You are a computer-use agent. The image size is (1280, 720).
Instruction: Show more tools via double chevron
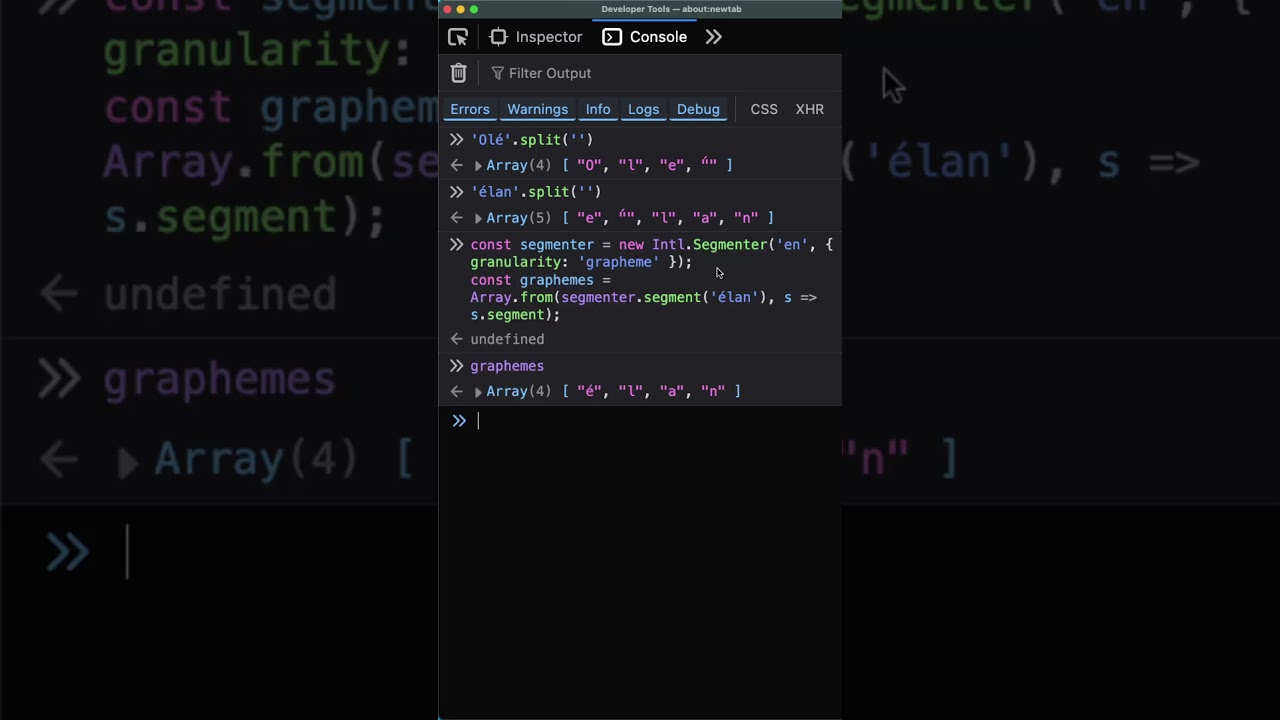click(x=713, y=37)
